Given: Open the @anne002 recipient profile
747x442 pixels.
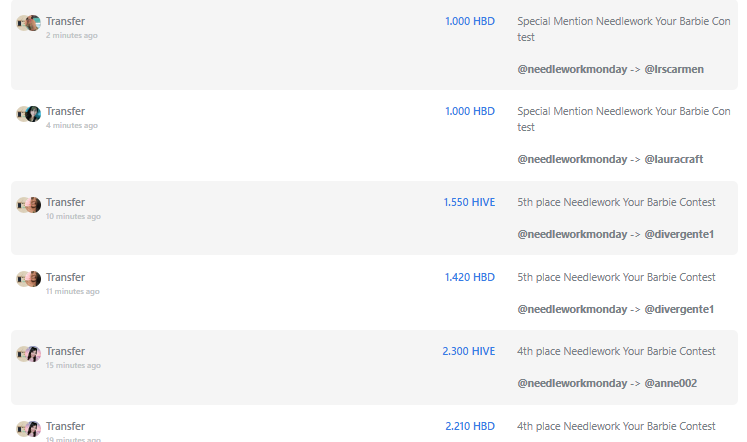Looking at the screenshot, I should [670, 383].
